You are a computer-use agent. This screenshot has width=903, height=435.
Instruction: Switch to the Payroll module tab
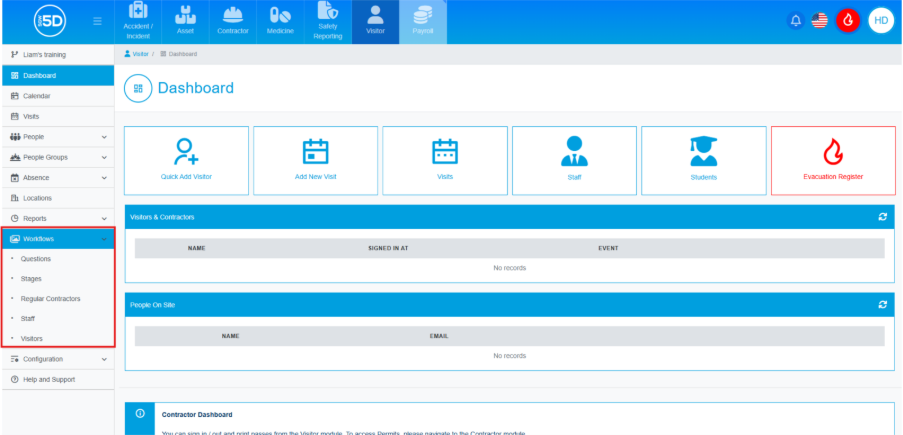tap(423, 22)
